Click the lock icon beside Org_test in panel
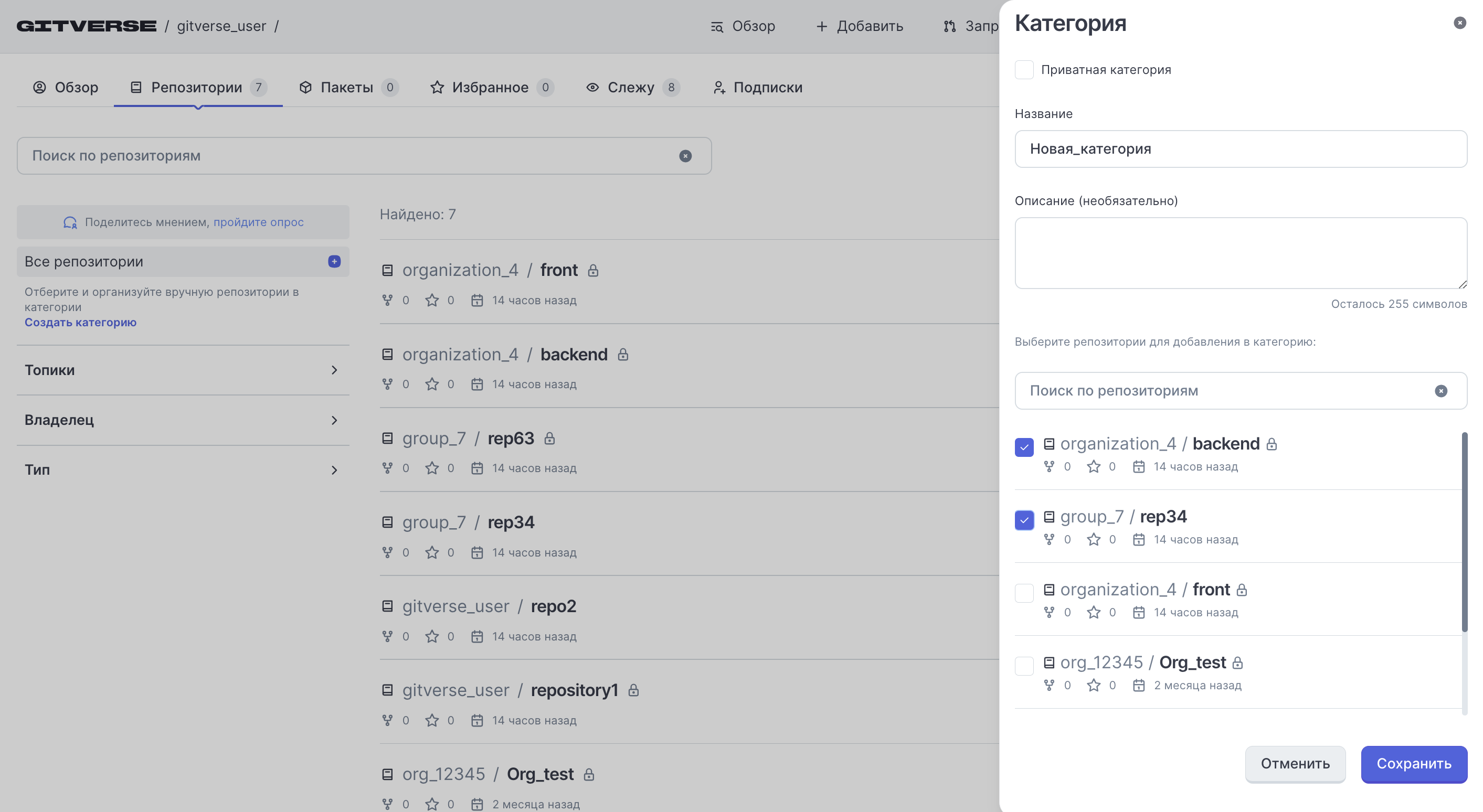The image size is (1483, 812). [1238, 663]
